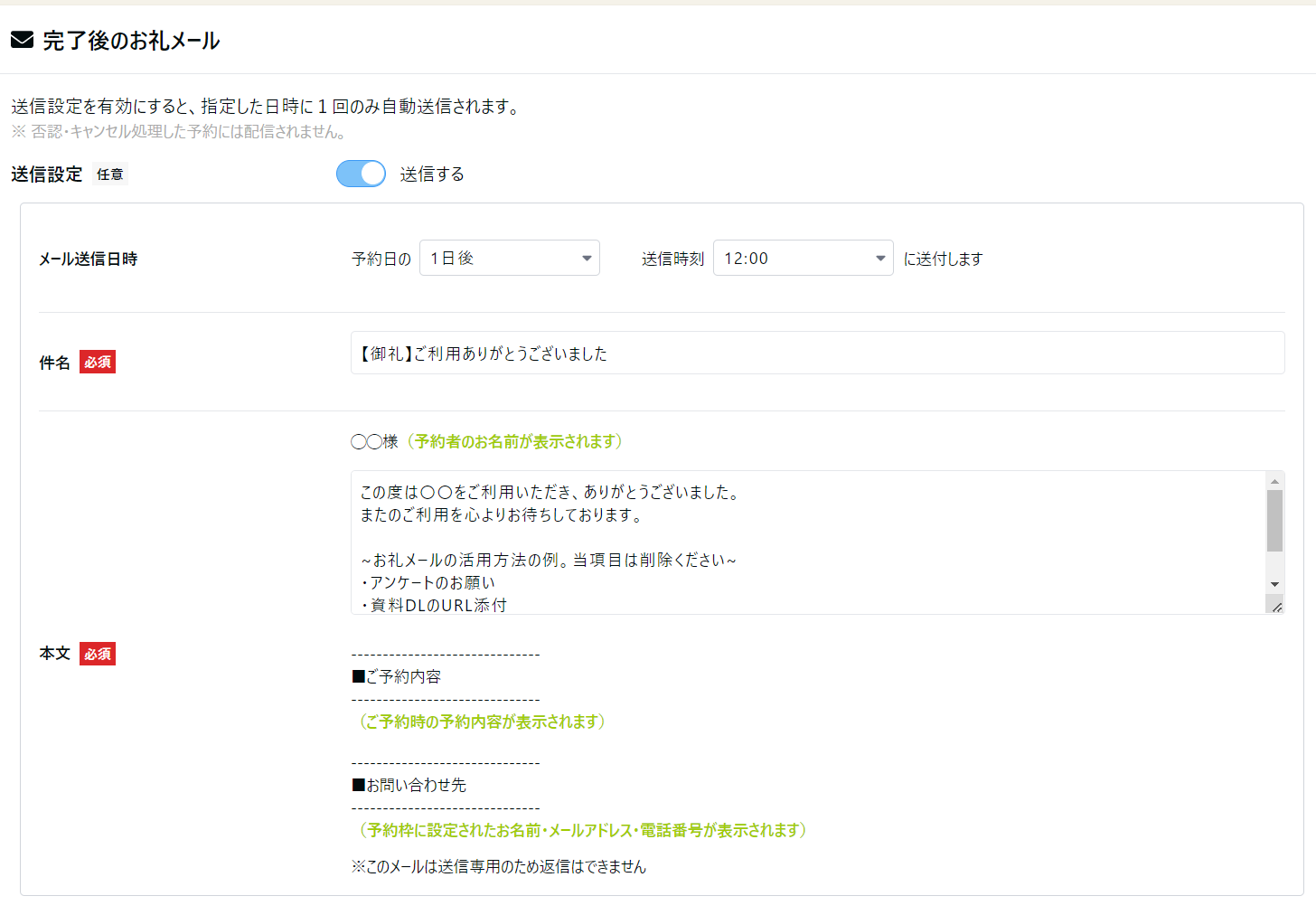Click the green placeholder text 予約者のお名前が表示されます
The height and width of the screenshot is (915, 1316).
tap(515, 442)
